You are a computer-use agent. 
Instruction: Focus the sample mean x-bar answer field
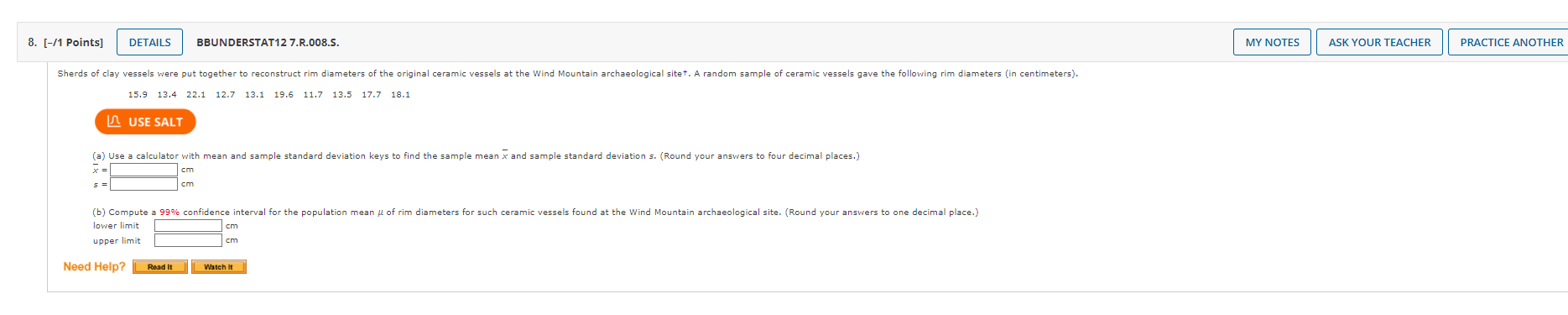click(x=143, y=170)
